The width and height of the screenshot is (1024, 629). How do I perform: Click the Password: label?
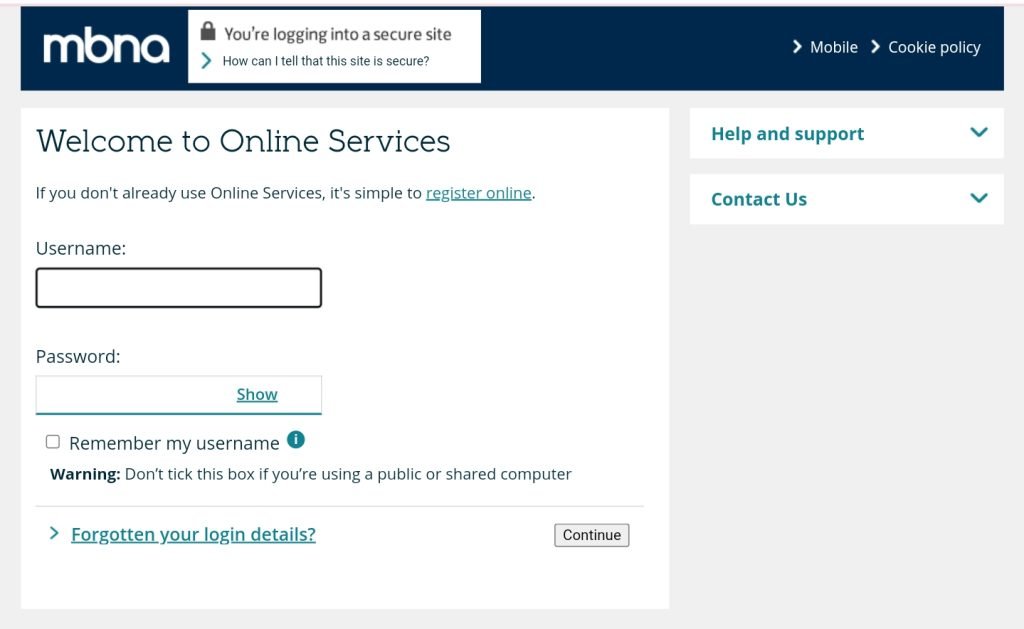click(78, 357)
